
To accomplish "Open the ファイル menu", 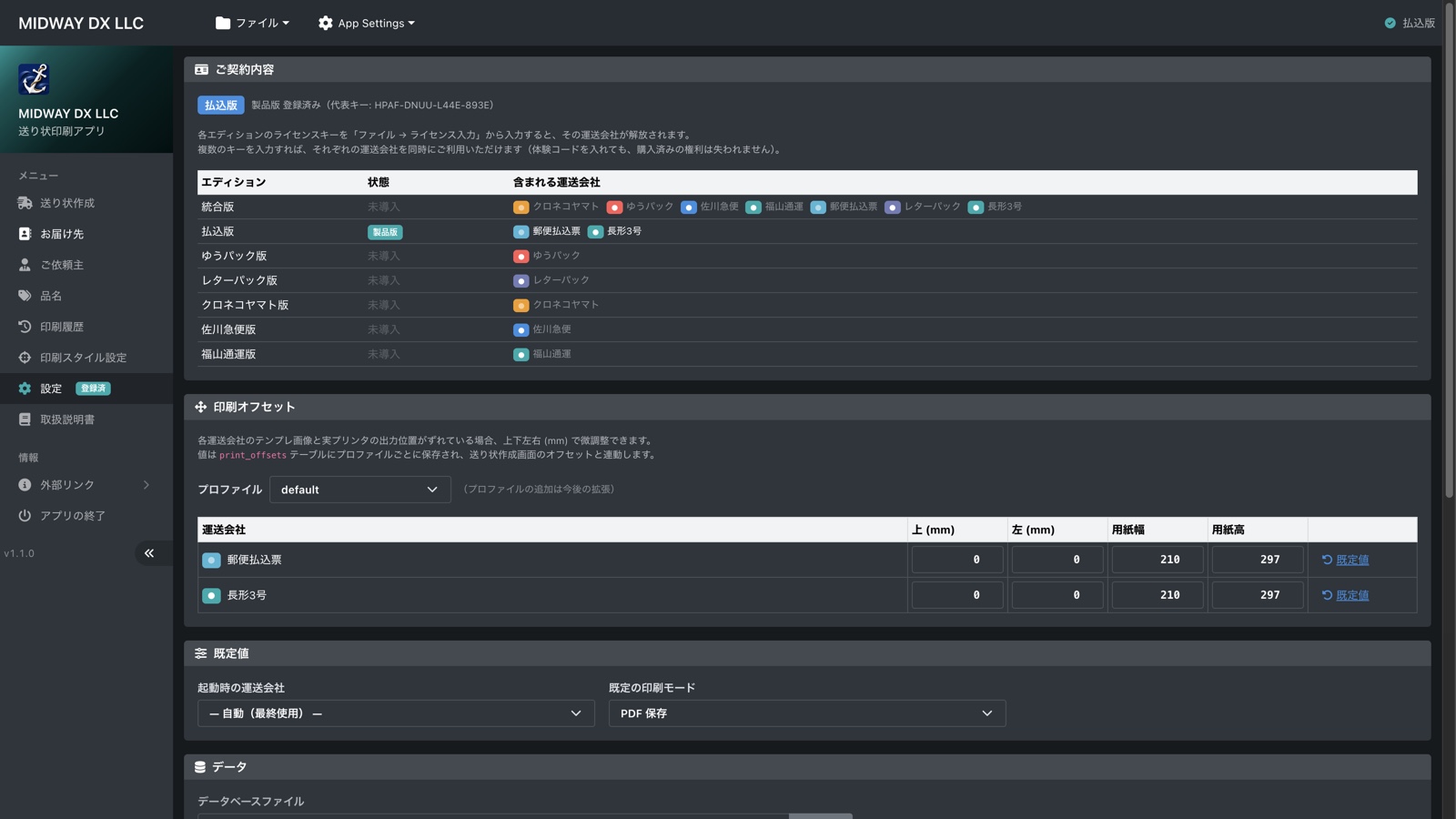I will click(252, 23).
